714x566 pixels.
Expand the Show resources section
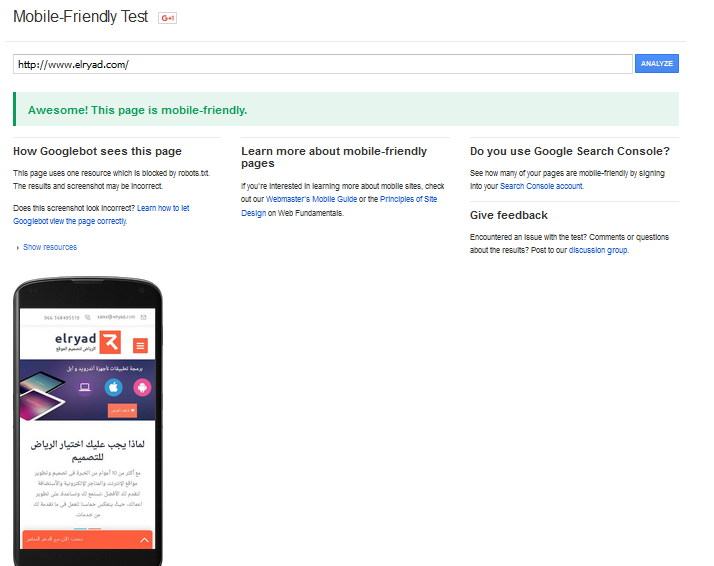(x=50, y=247)
